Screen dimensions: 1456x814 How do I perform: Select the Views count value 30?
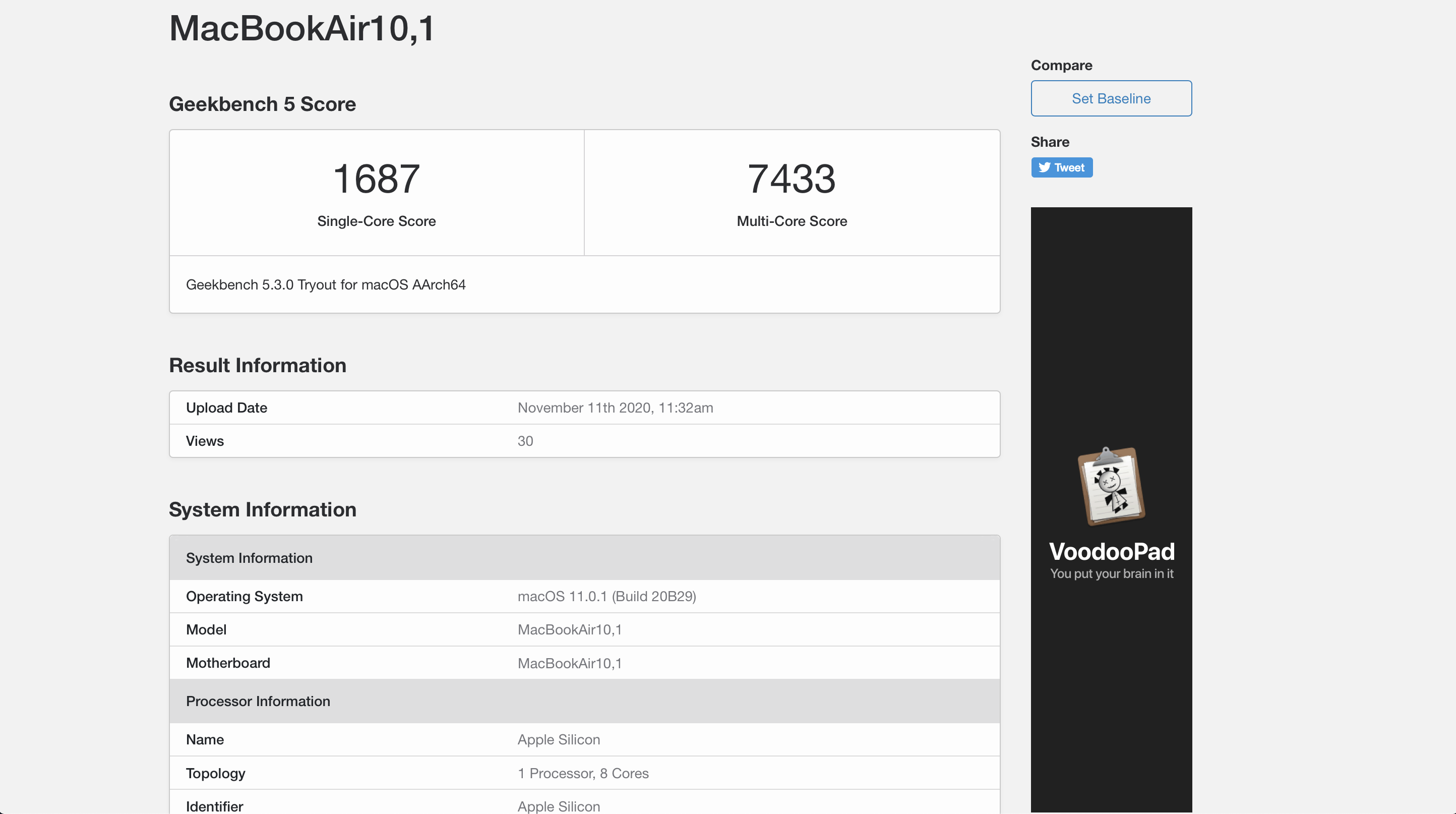525,441
